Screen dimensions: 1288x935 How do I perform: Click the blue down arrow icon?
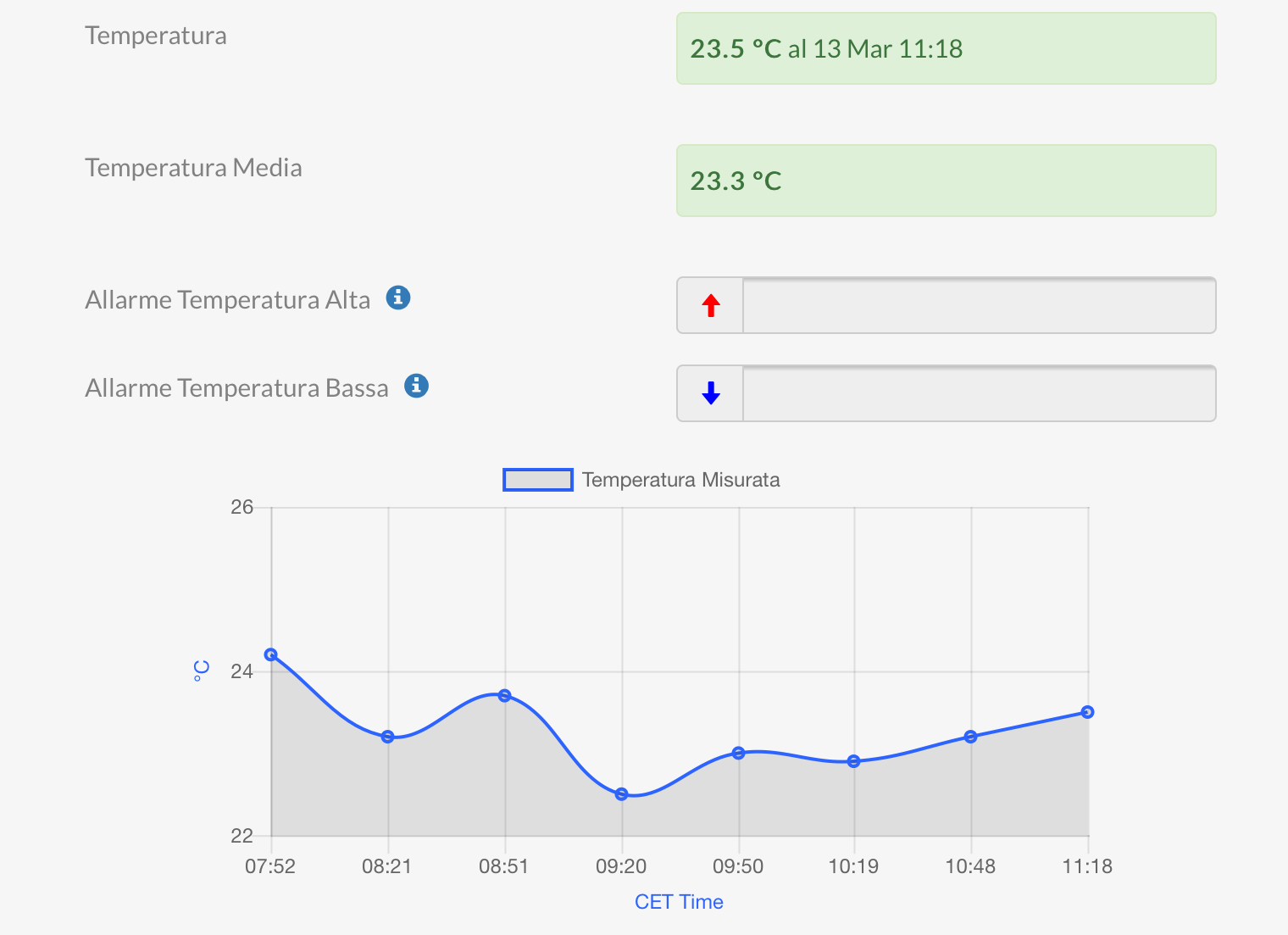711,393
